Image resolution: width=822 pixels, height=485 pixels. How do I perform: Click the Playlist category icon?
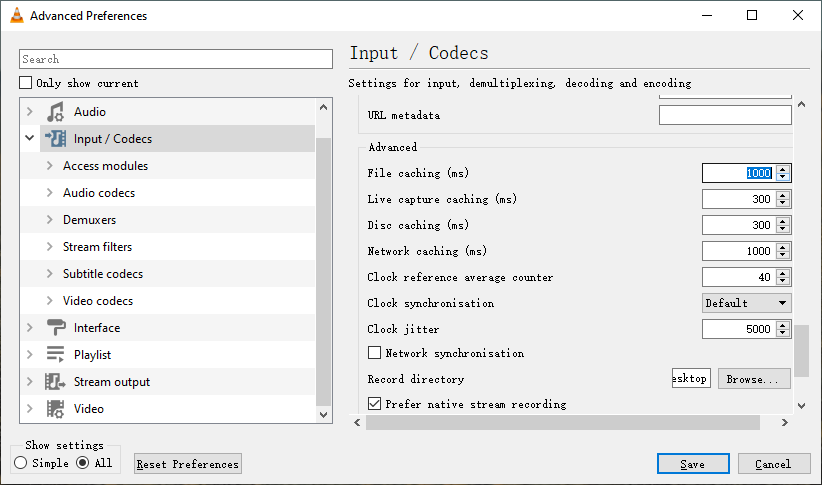pos(55,354)
